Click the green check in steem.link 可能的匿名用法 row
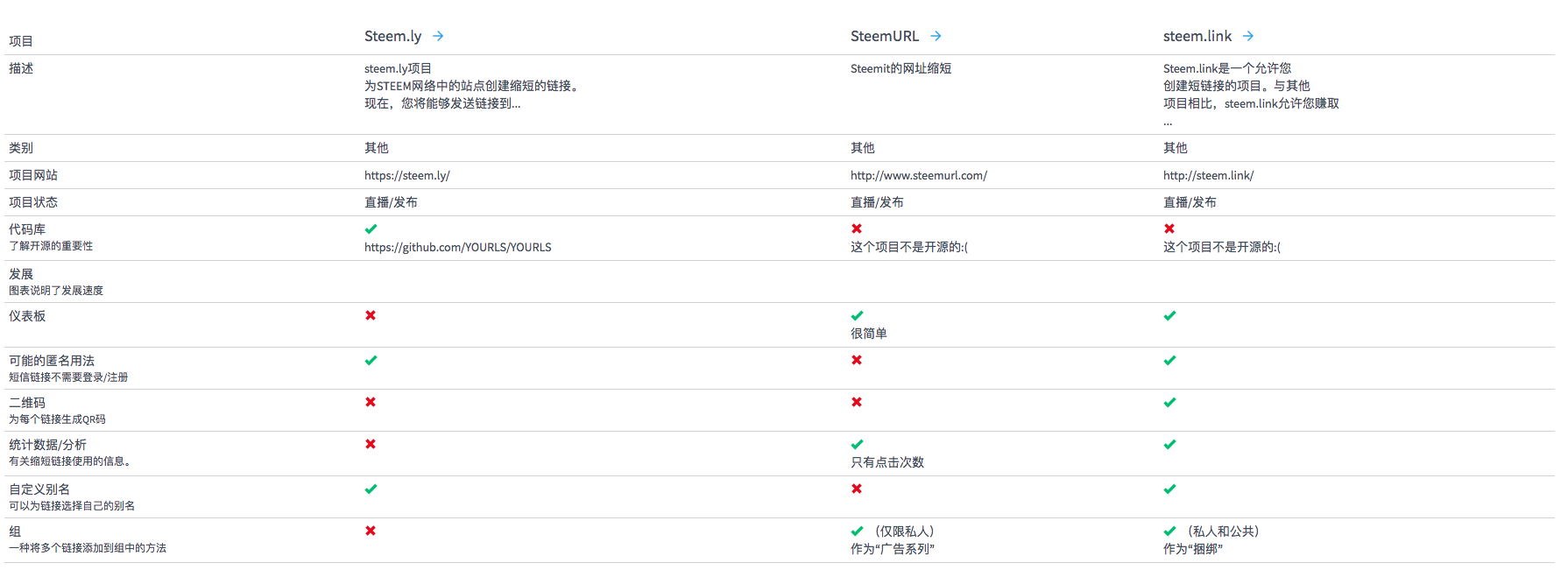This screenshot has width=1568, height=577. 1170,360
